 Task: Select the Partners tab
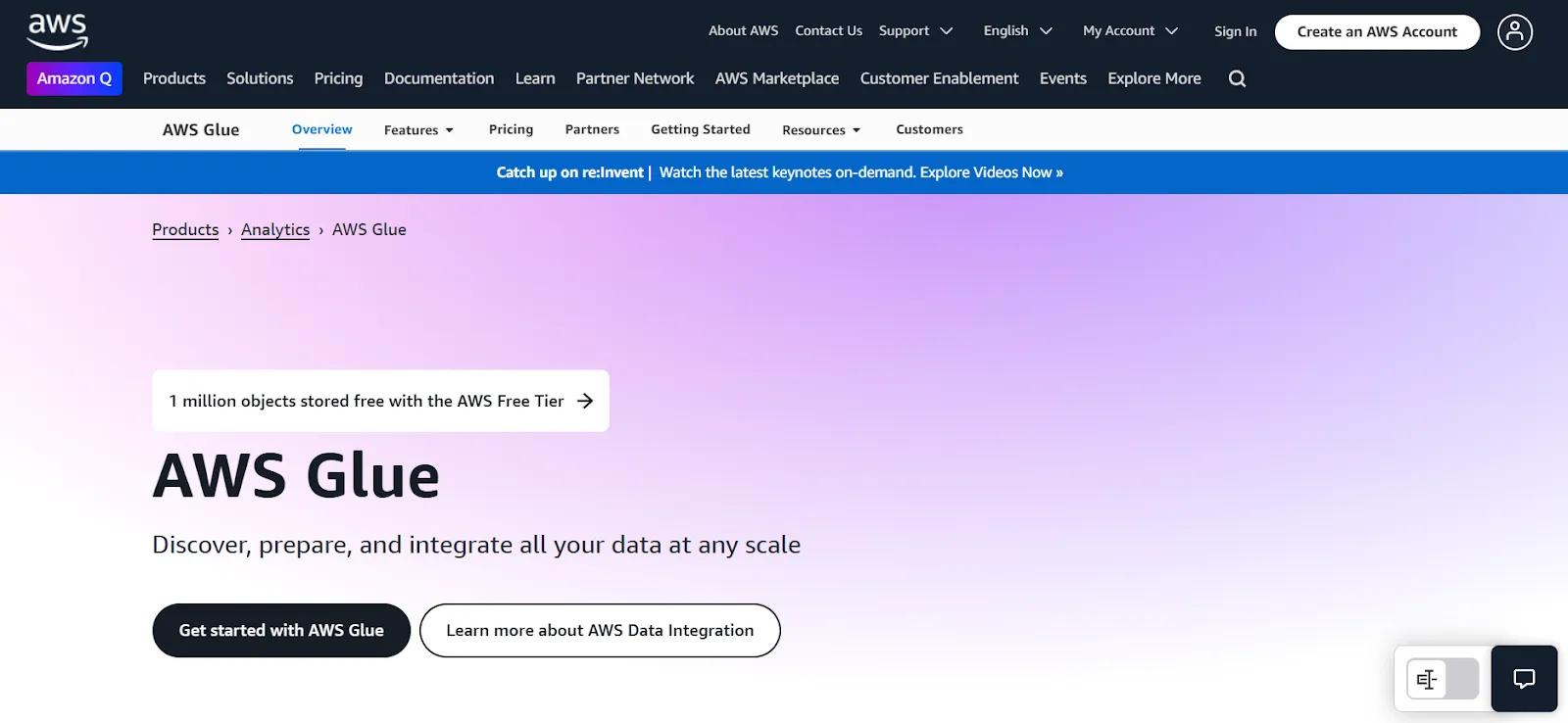[x=592, y=129]
